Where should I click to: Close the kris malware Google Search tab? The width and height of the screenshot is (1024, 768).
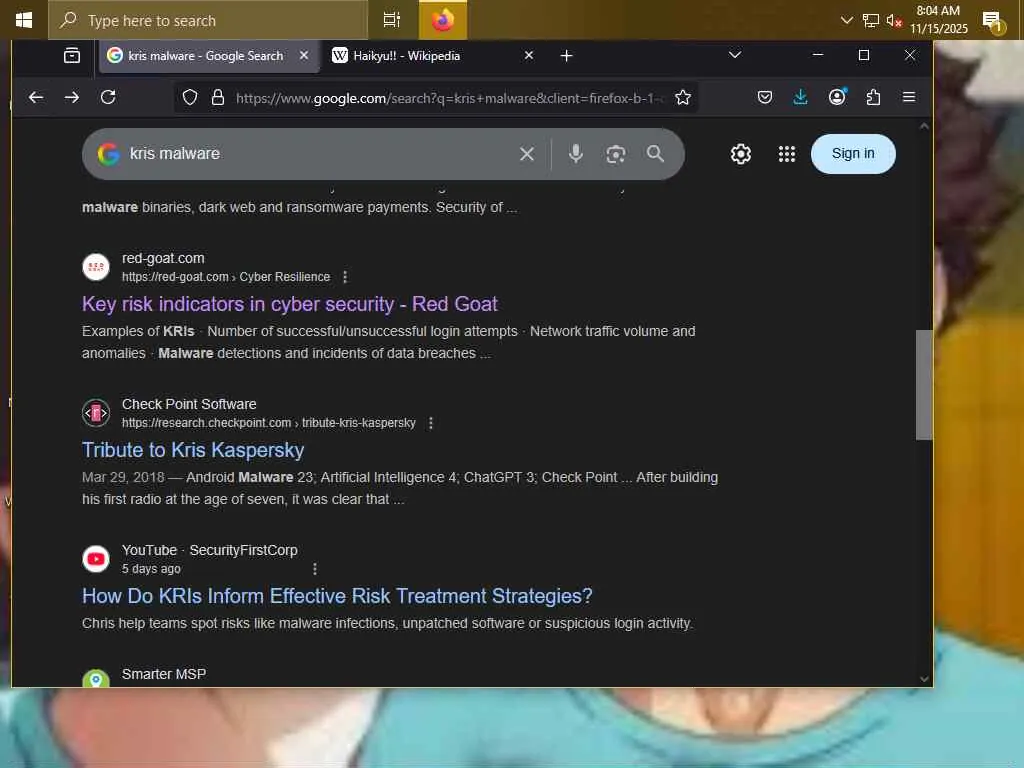[304, 56]
